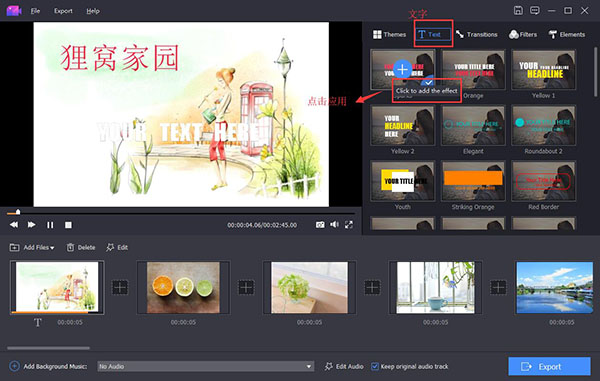Select the window with cup clip
Screen dimensions: 600x381
click(x=435, y=287)
